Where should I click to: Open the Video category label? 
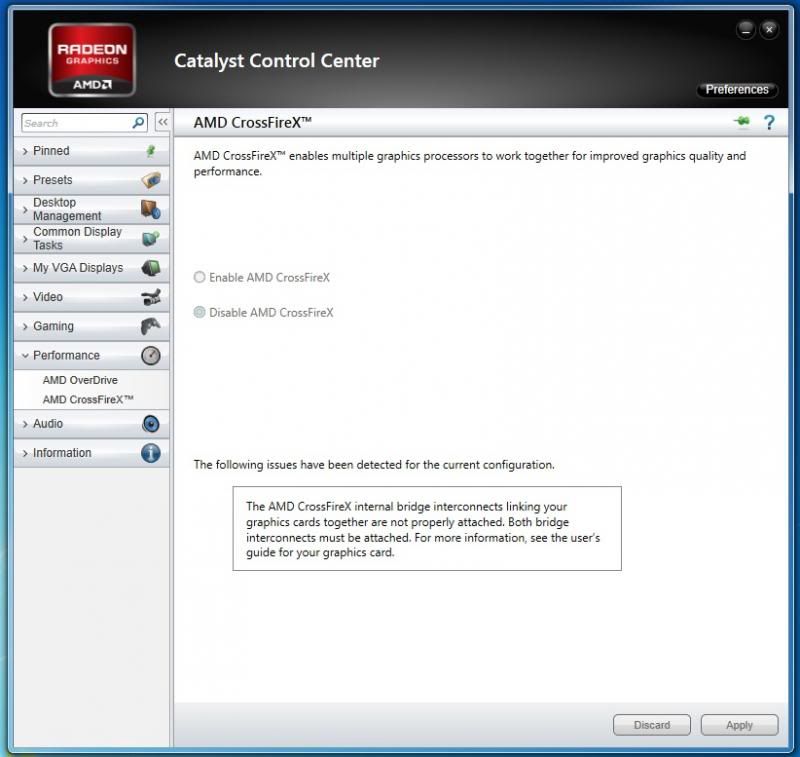click(x=48, y=297)
